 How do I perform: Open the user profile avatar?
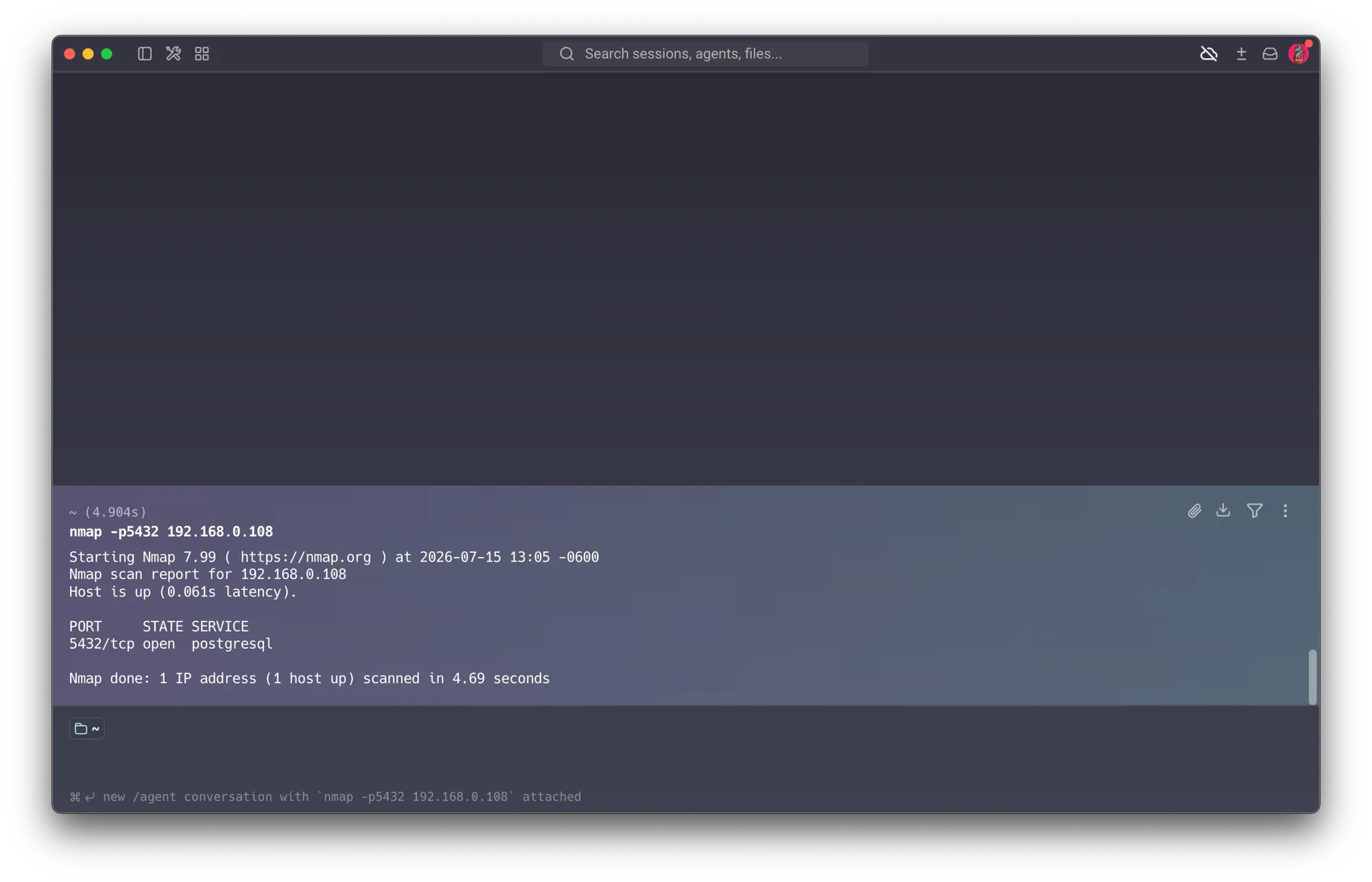[1299, 53]
